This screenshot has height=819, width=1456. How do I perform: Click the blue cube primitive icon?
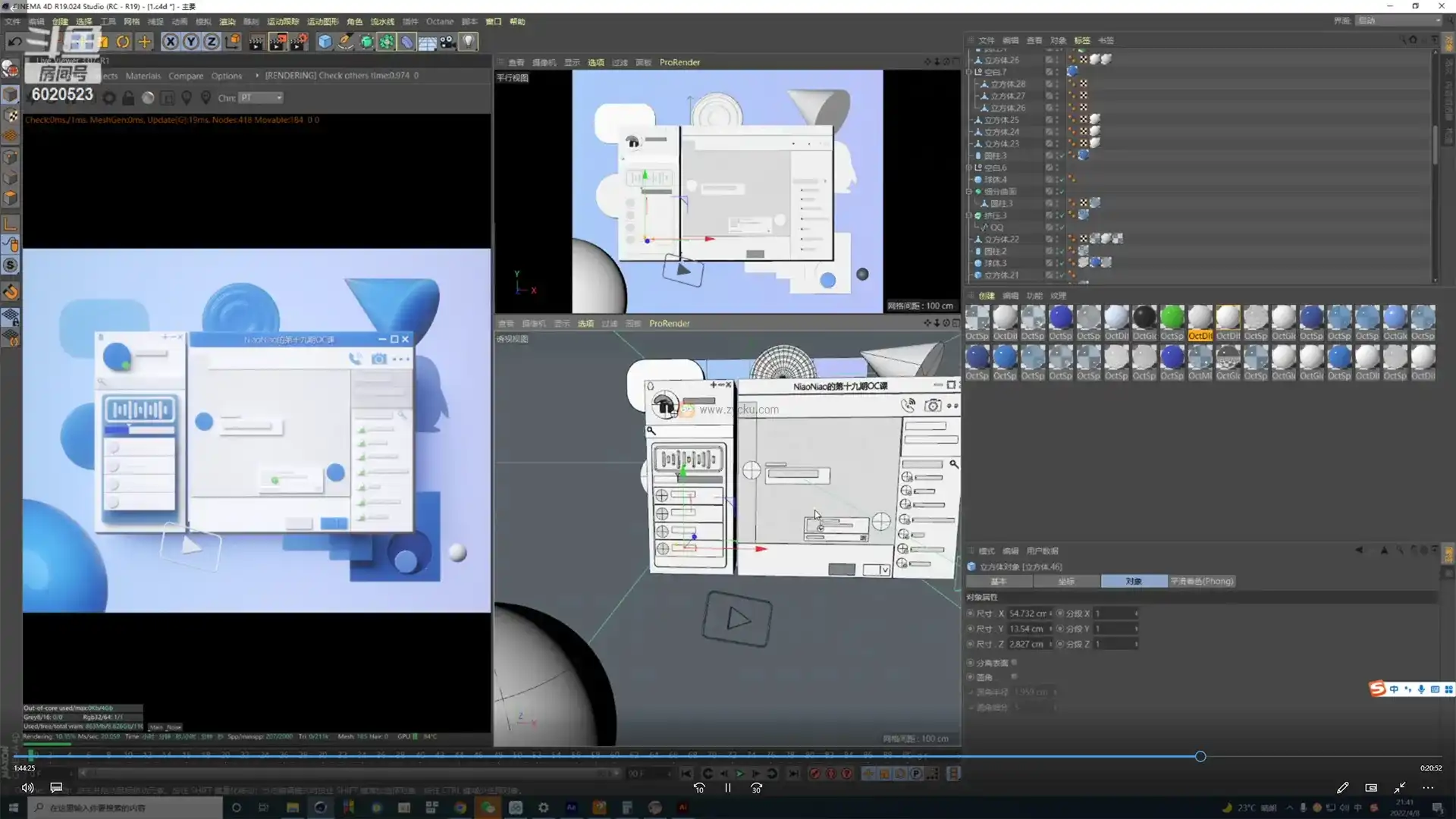tap(325, 42)
